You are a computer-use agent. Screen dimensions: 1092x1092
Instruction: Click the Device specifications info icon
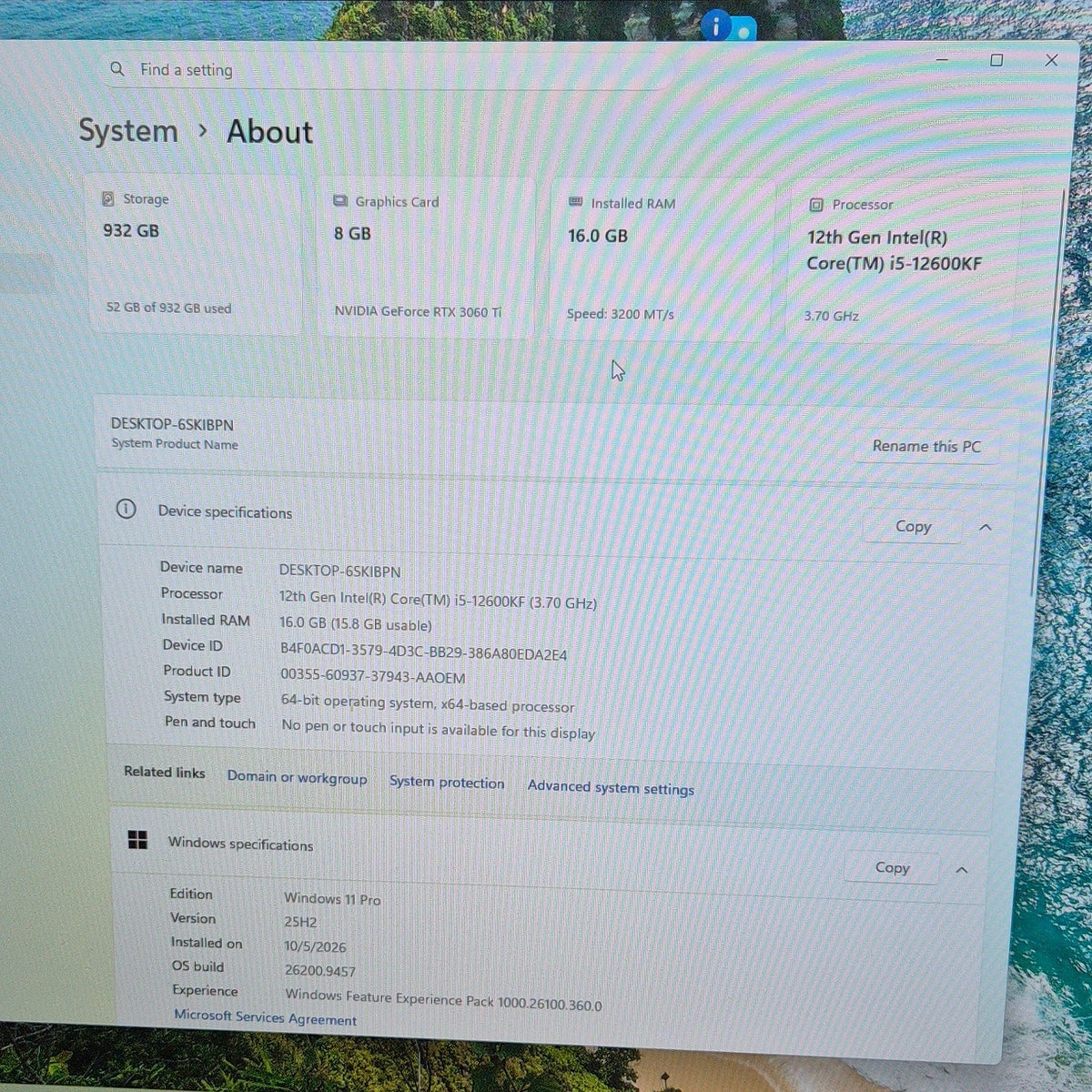click(126, 510)
